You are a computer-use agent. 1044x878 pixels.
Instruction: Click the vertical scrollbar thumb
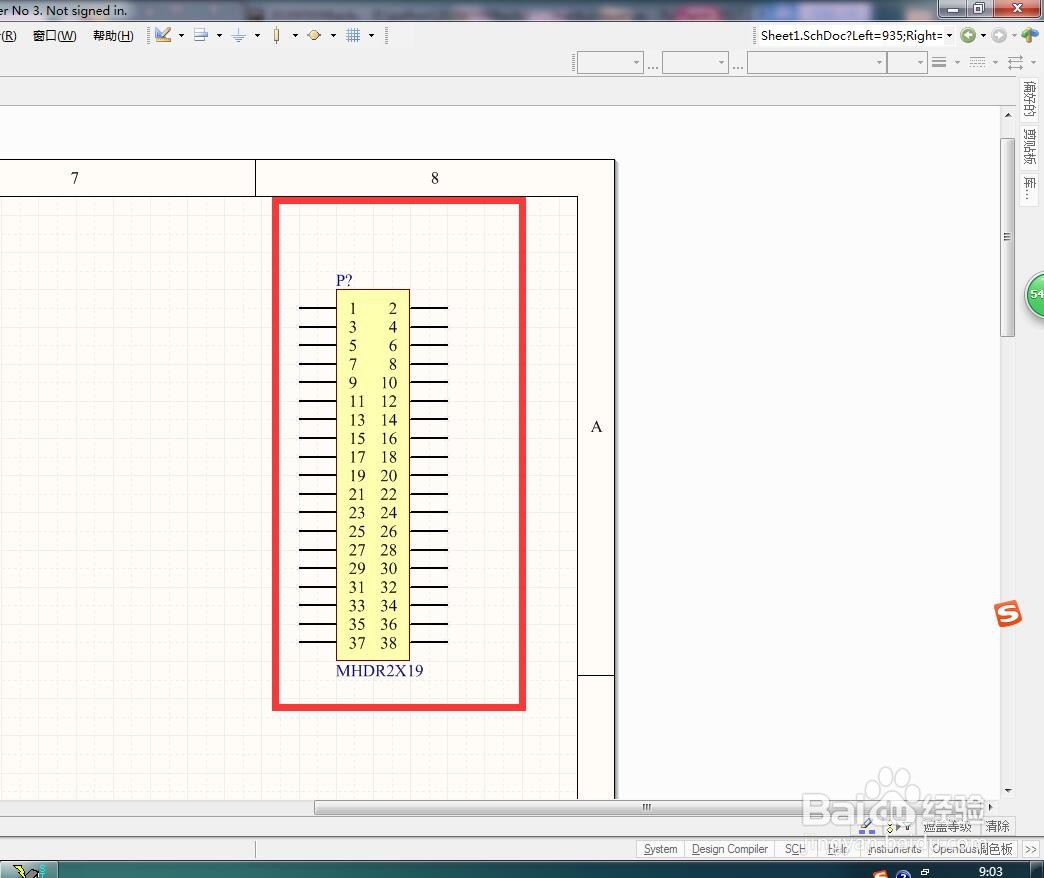[1007, 237]
